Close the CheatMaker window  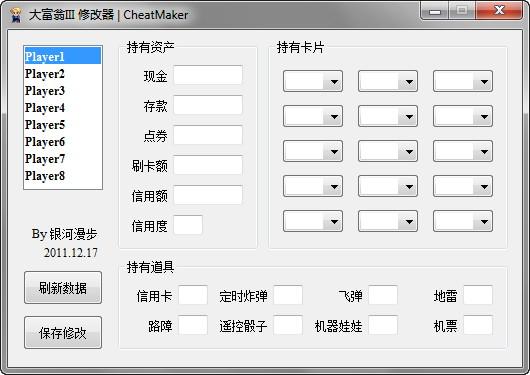pyautogui.click(x=499, y=11)
